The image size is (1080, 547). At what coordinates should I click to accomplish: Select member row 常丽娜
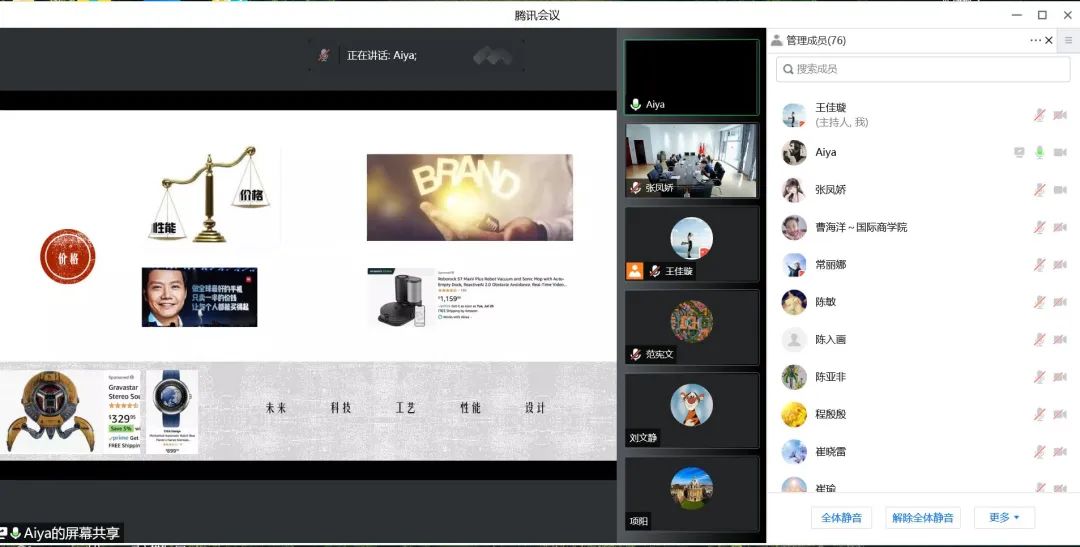tap(923, 265)
